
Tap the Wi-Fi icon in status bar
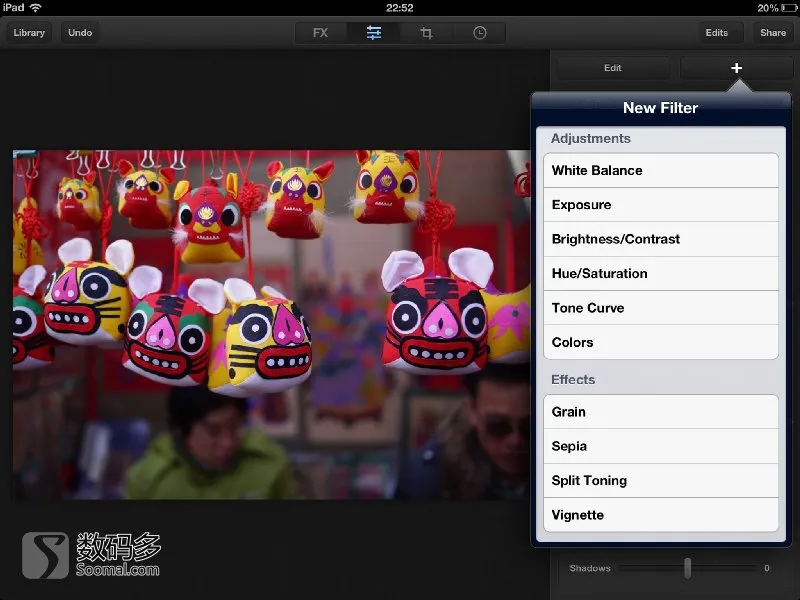tap(35, 8)
